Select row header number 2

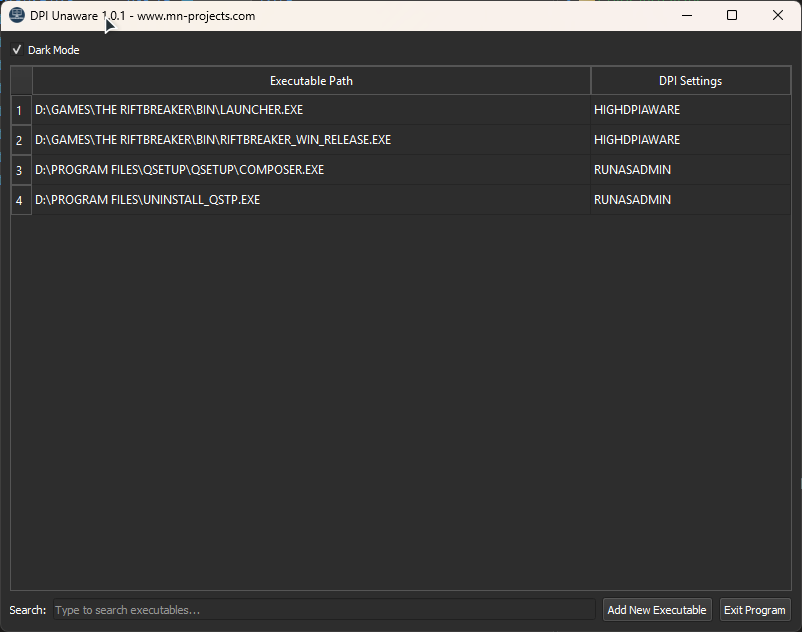(x=21, y=140)
